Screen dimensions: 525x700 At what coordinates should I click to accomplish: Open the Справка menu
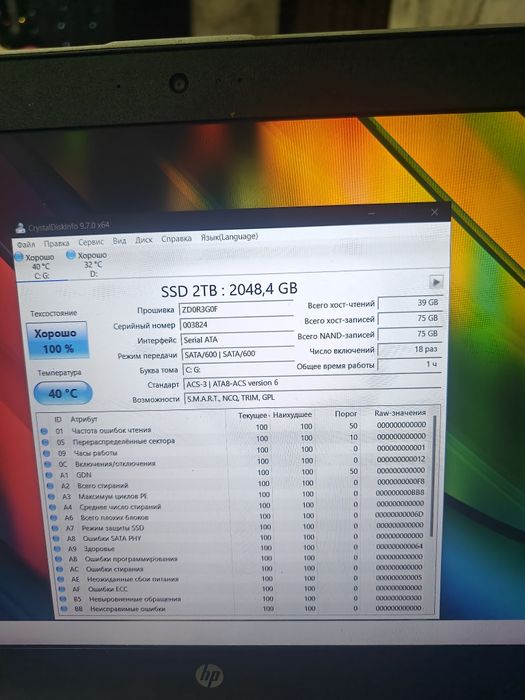(x=176, y=238)
